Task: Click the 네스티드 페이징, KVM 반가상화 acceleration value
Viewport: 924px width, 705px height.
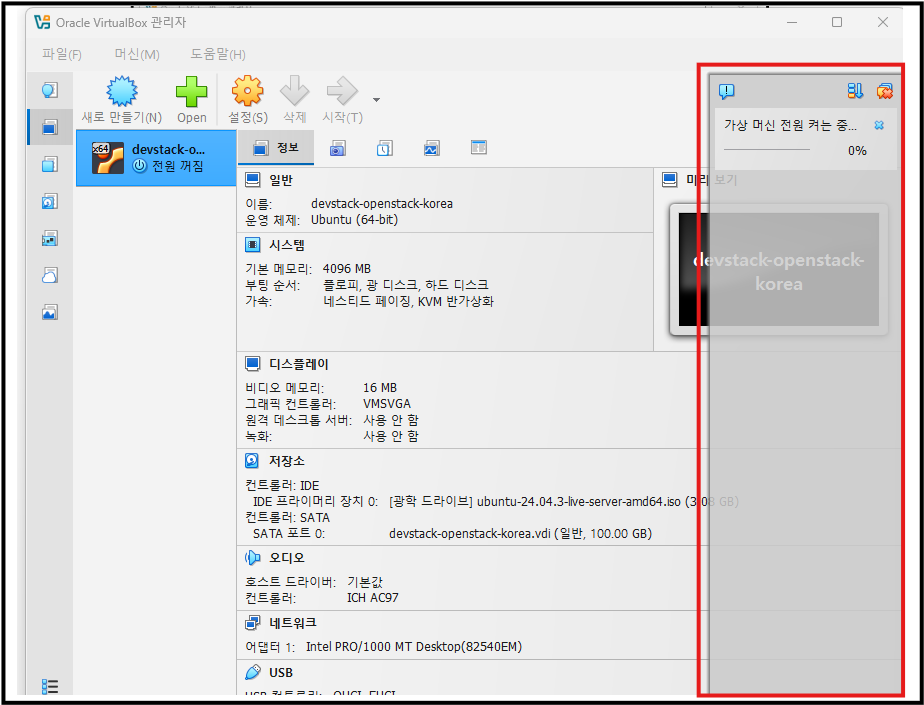Action: pyautogui.click(x=408, y=301)
